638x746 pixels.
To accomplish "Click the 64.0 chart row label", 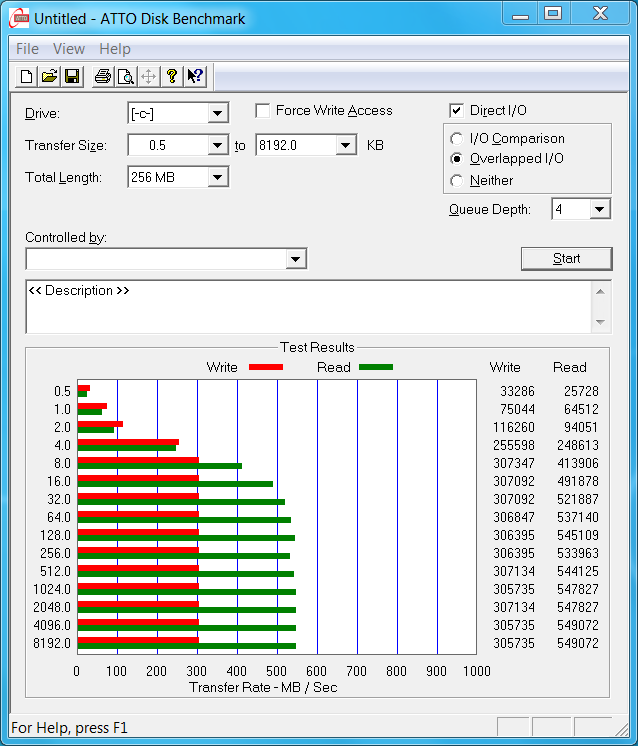I will (59, 517).
